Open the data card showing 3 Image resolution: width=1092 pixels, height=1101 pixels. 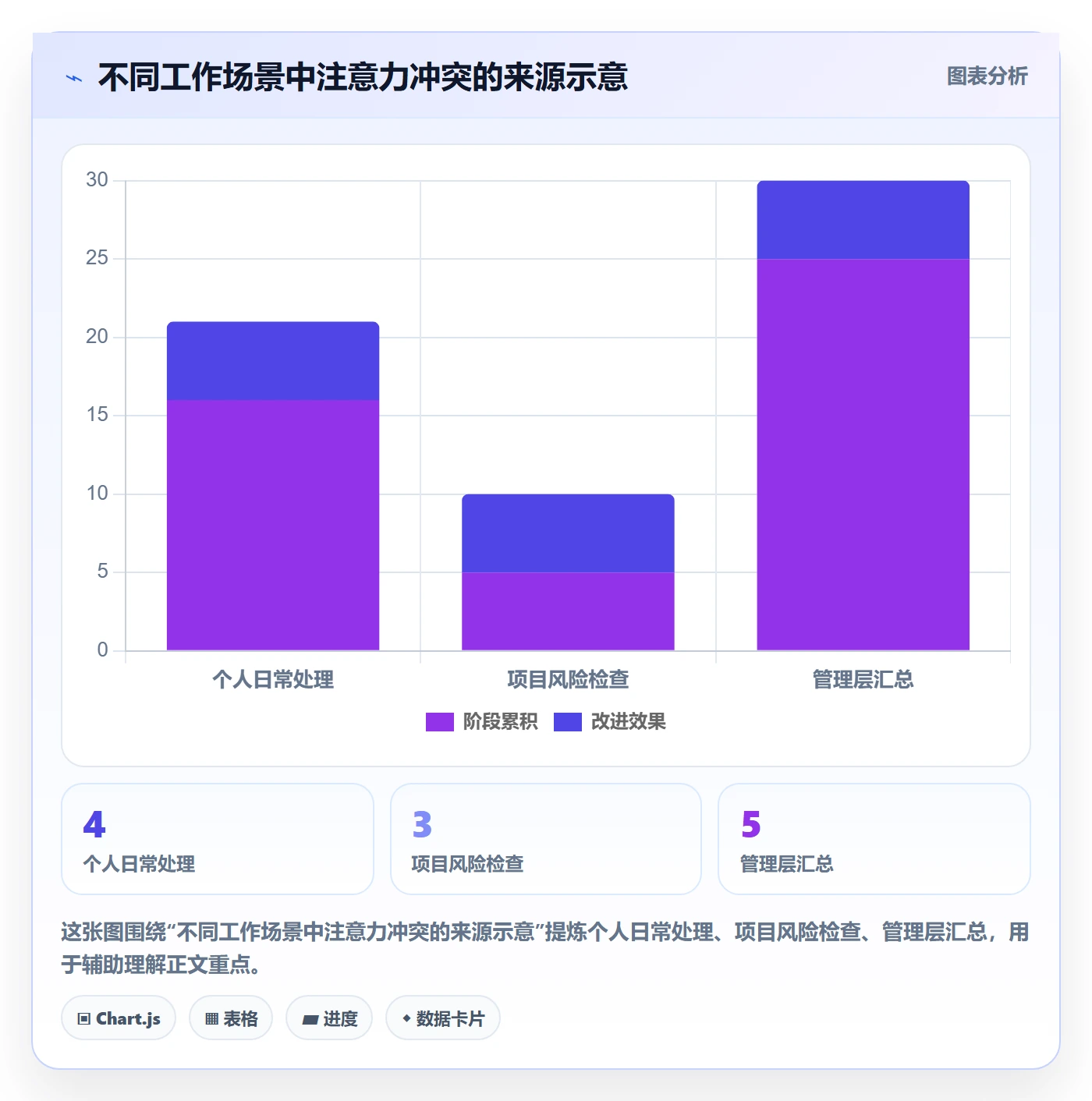pyautogui.click(x=546, y=839)
